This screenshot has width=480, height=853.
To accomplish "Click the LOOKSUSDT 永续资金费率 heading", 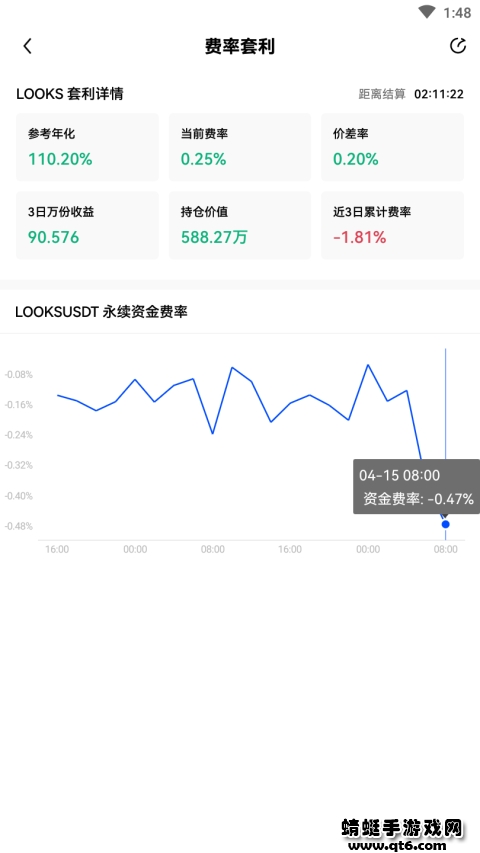I will (x=101, y=312).
